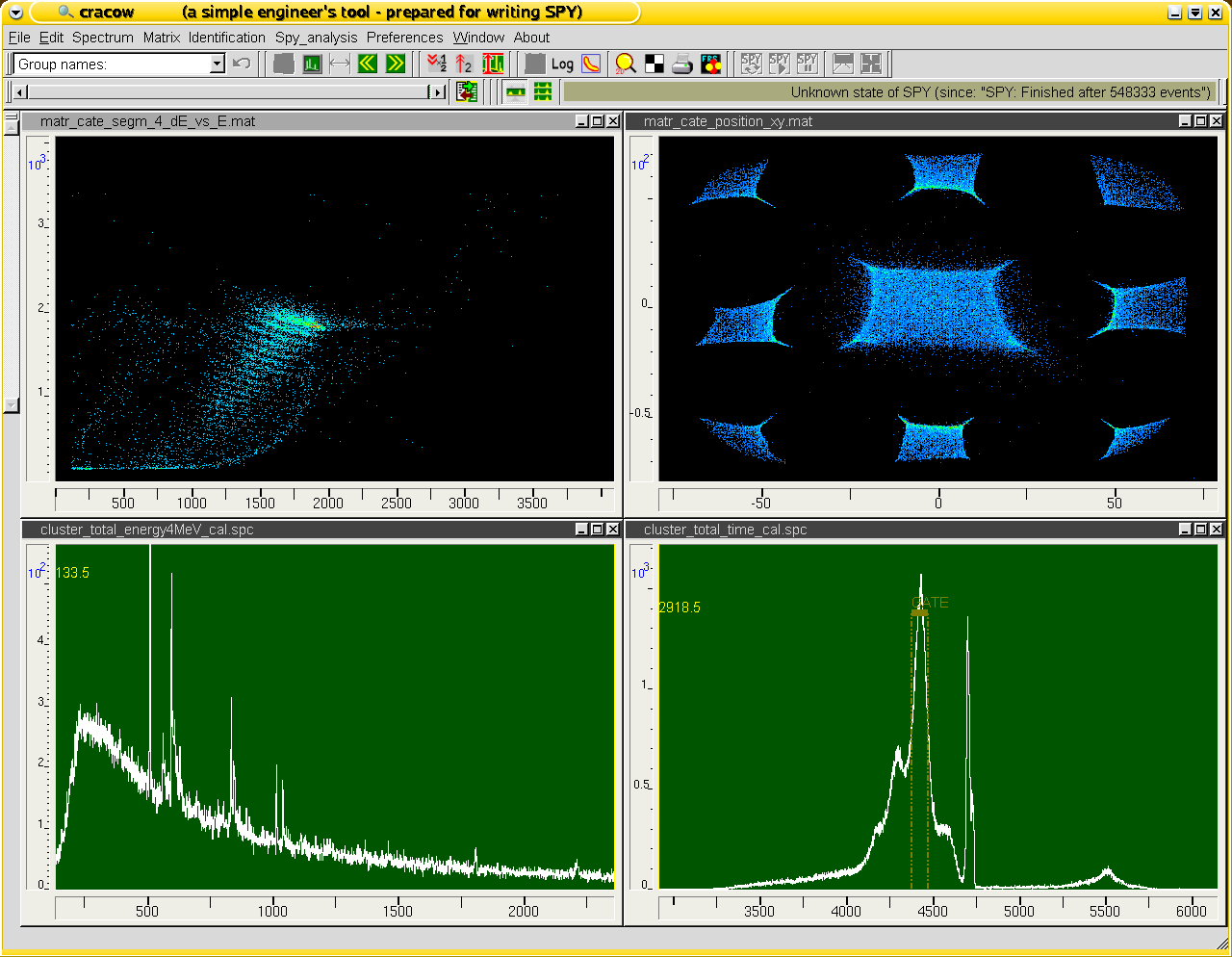Click scrollbar right arrow in second toolbar row
Viewport: 1232px width, 957px height.
(x=439, y=92)
